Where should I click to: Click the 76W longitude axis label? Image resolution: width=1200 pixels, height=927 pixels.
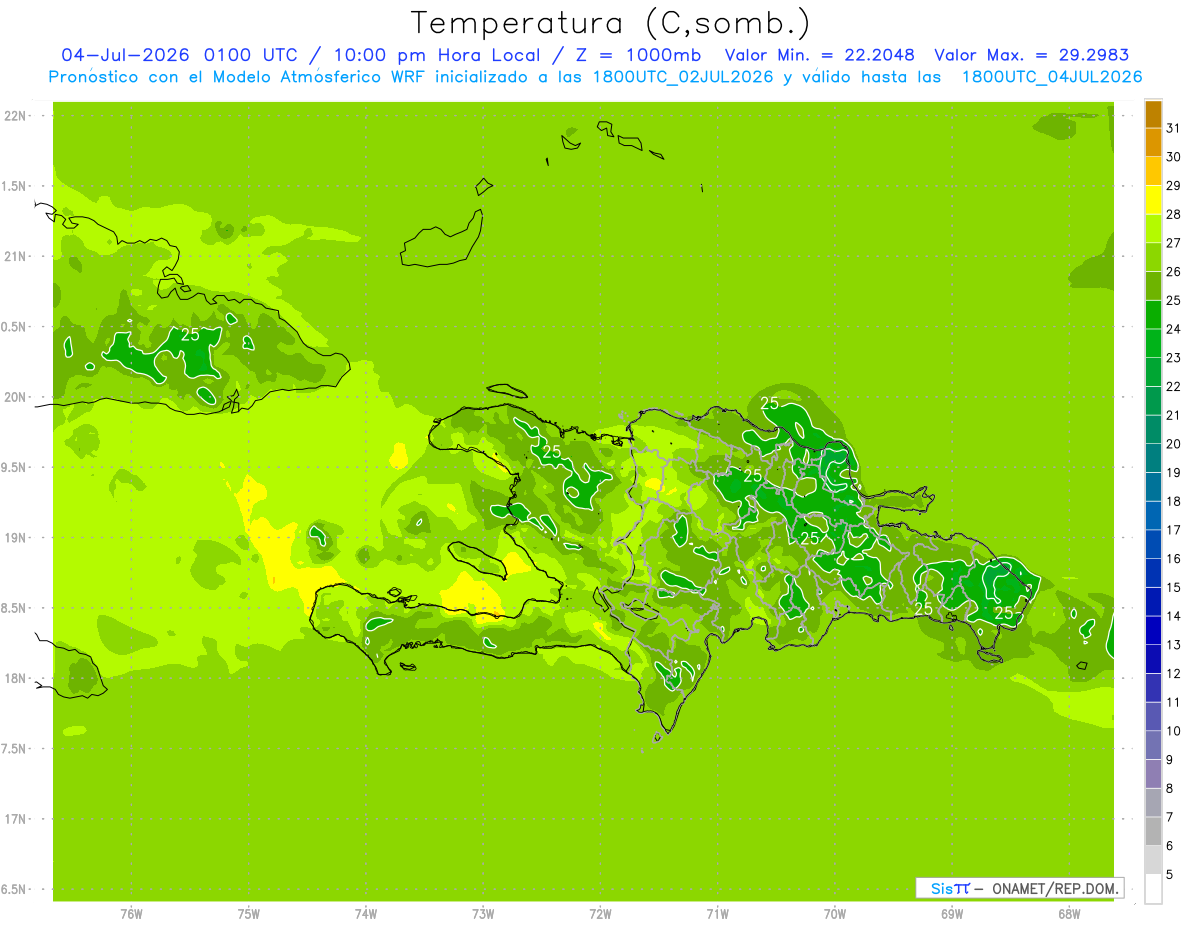[131, 914]
